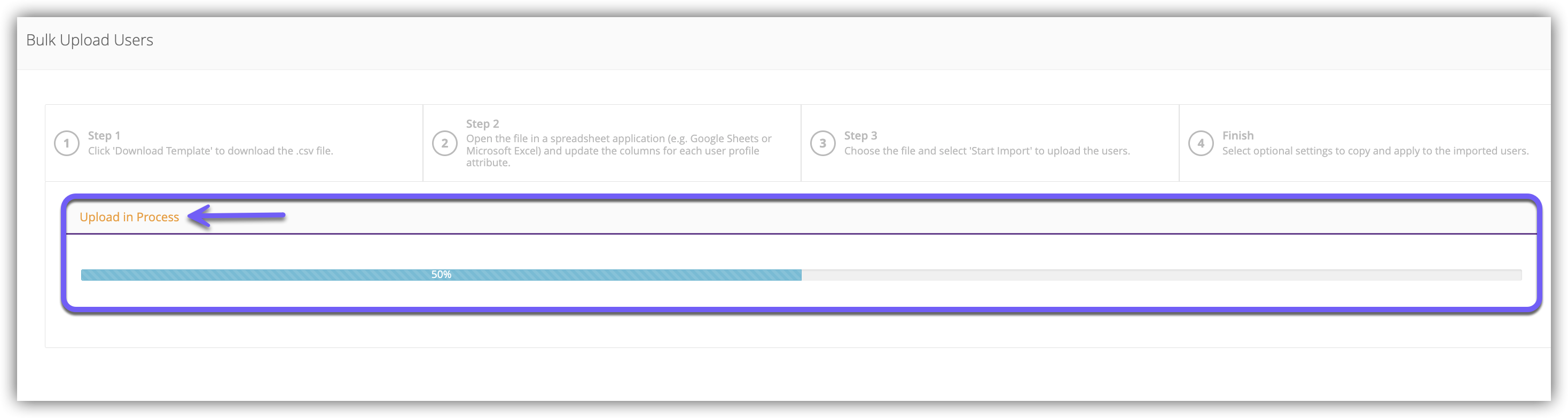Click the Step 2 circle number icon
This screenshot has width=1568, height=418.
[445, 144]
